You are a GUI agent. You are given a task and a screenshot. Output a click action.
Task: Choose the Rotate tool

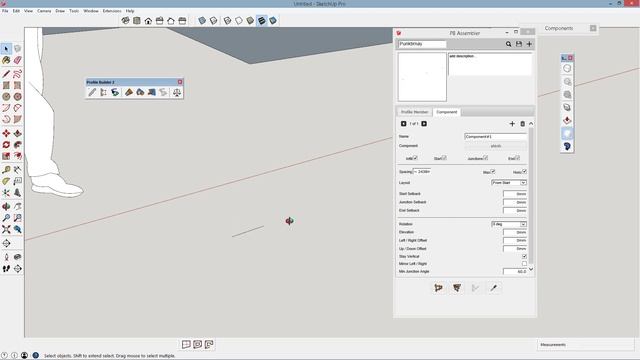click(x=6, y=145)
